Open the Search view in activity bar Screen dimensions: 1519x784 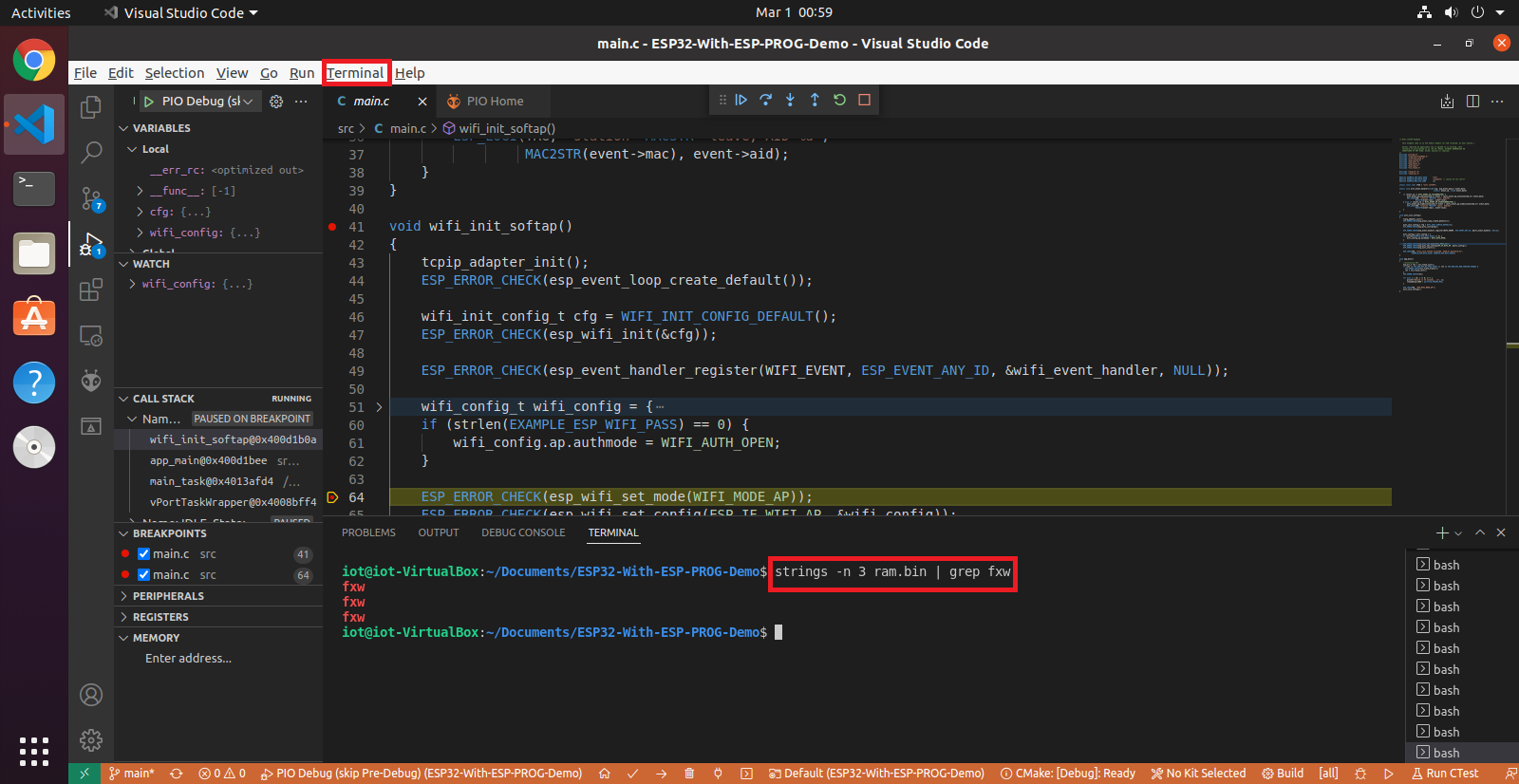point(91,152)
